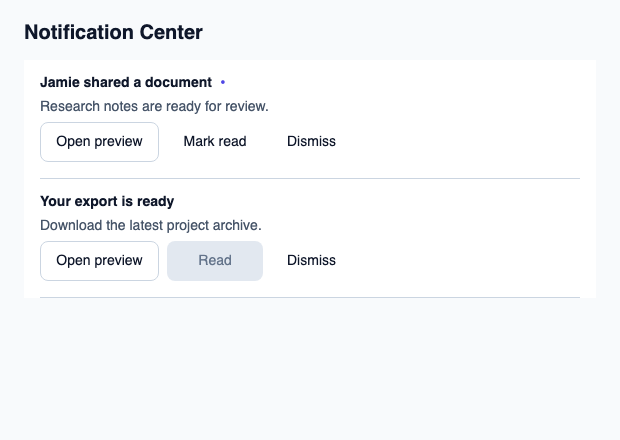Click 'Download the latest project archive.' text
The width and height of the screenshot is (620, 440).
[151, 225]
